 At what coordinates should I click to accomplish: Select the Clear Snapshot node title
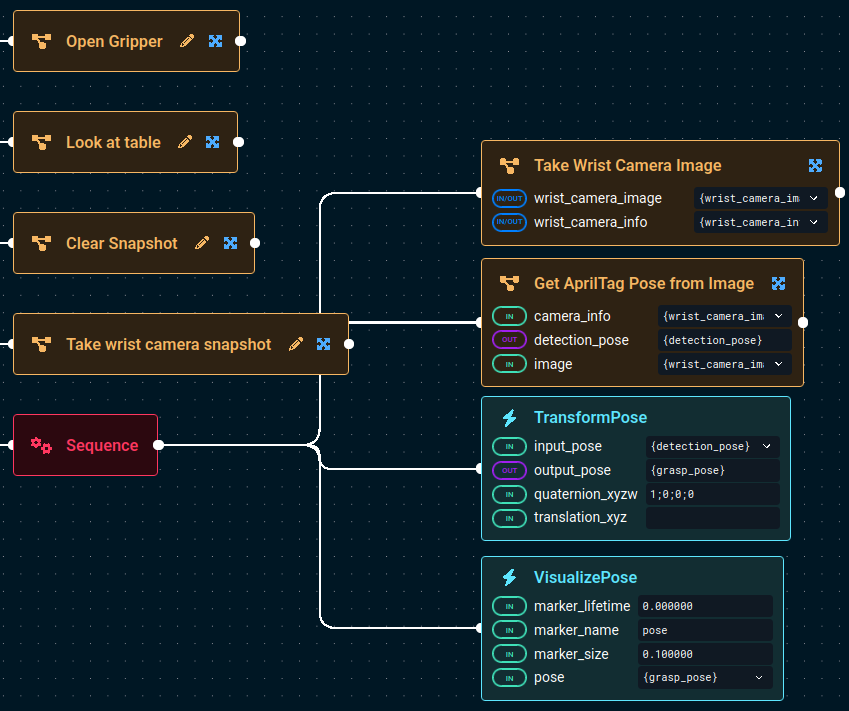point(122,243)
